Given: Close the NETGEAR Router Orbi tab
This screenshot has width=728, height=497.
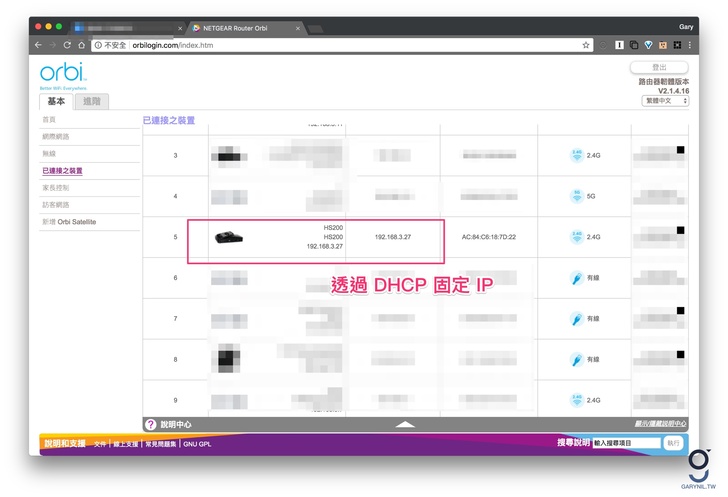Looking at the screenshot, I should click(298, 28).
